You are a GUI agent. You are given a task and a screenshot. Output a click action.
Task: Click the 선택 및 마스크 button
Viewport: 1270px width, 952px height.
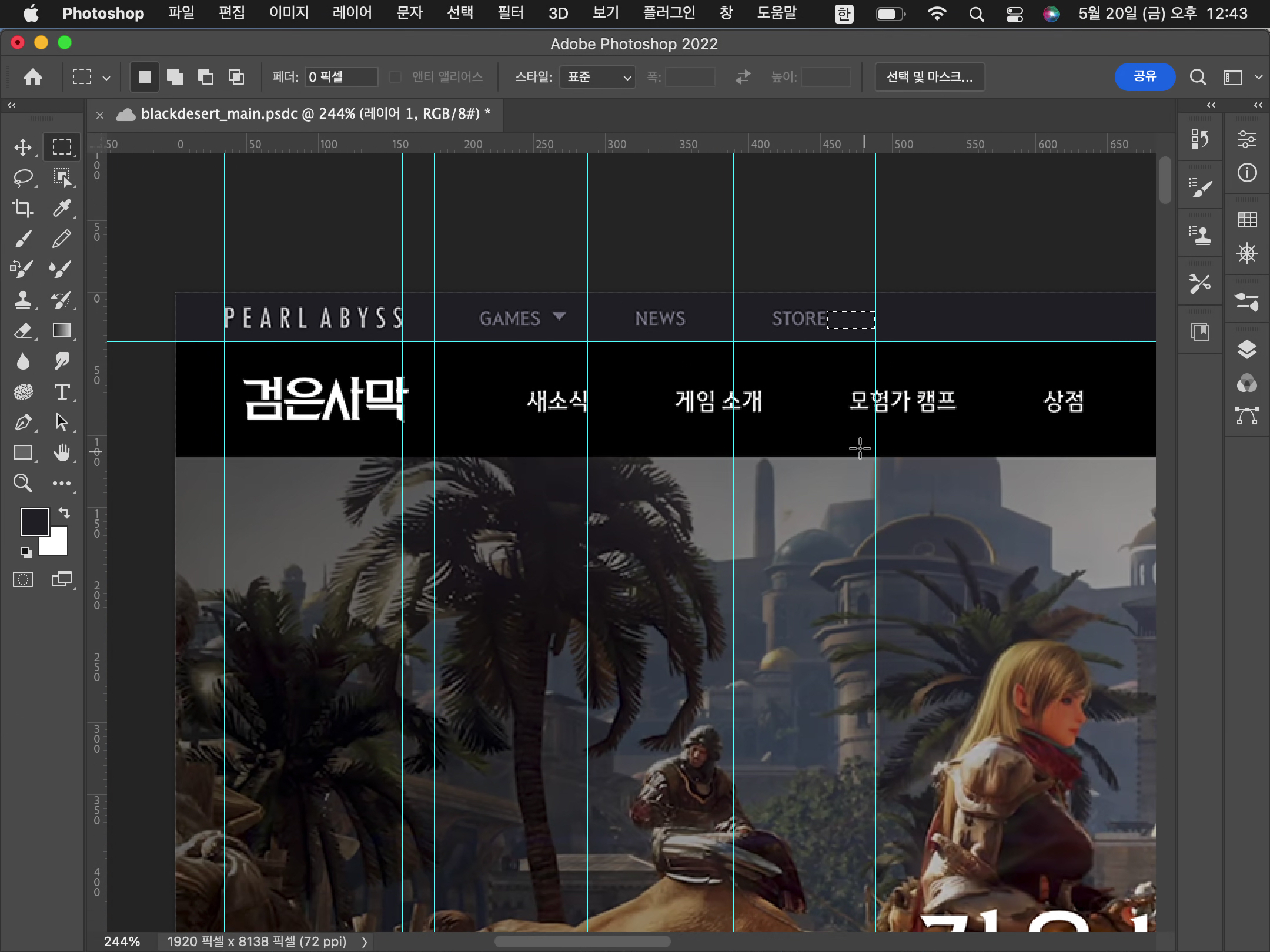coord(930,77)
